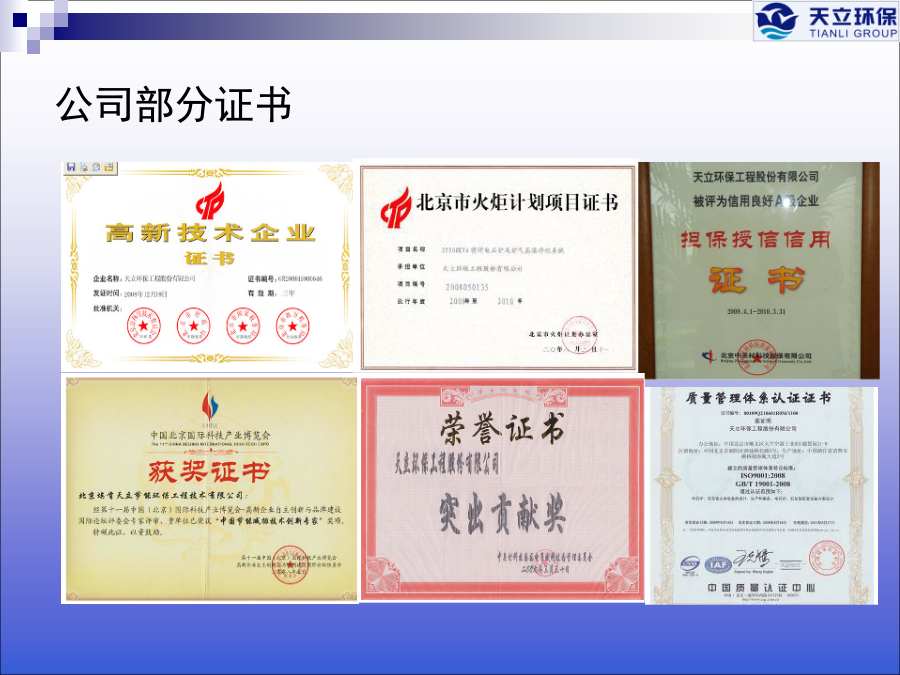Click the red torch emblem beside 北京市火炬计划项目证书

[x=396, y=207]
